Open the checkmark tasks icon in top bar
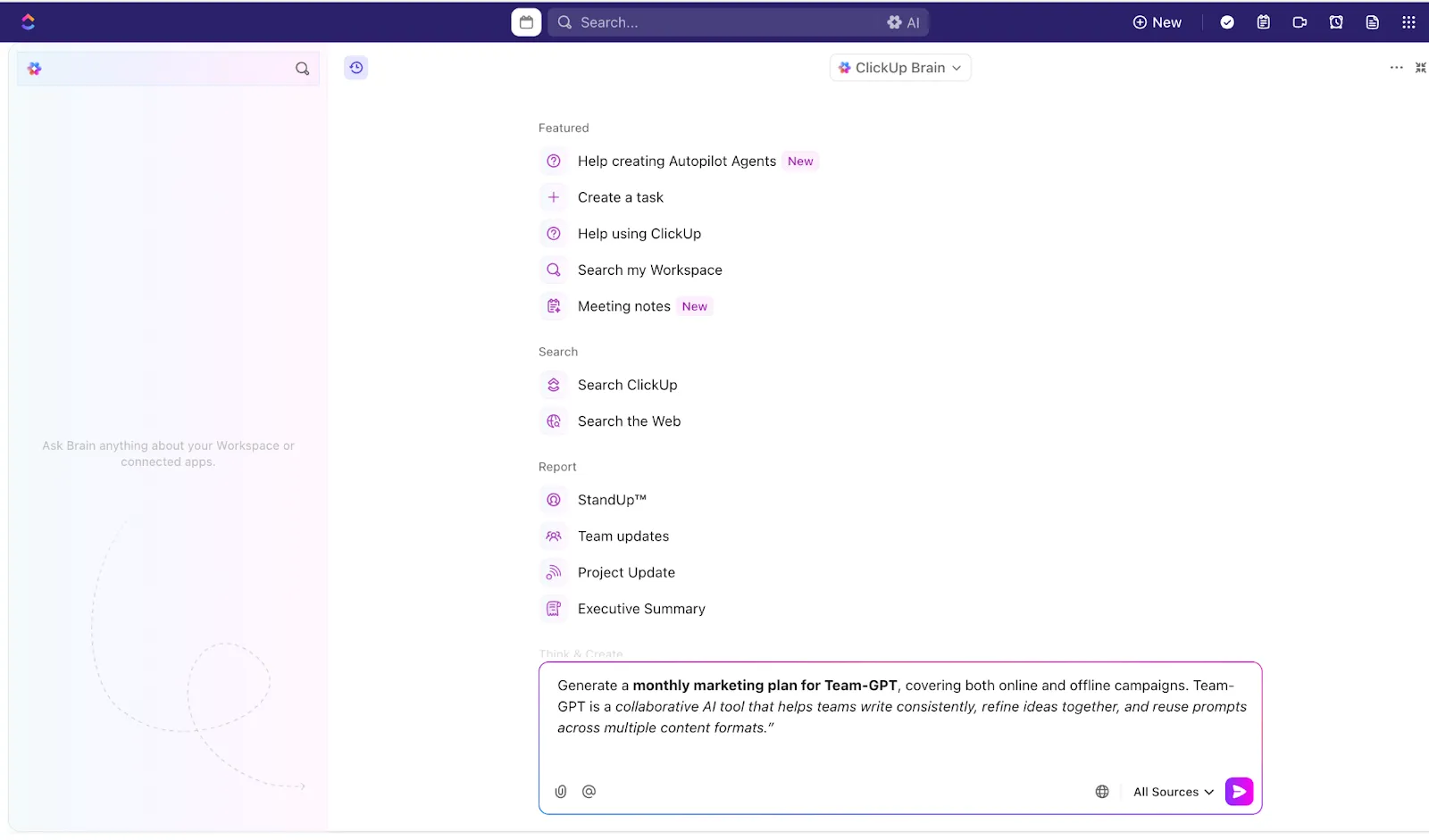1429x840 pixels. 1227,22
